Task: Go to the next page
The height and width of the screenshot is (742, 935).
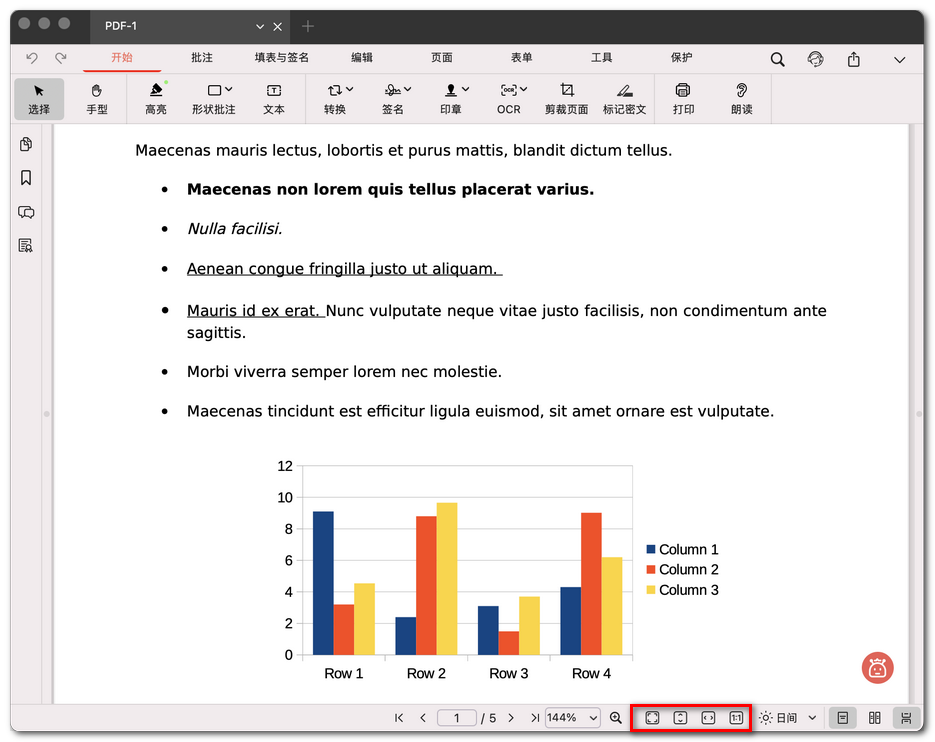Action: point(511,718)
